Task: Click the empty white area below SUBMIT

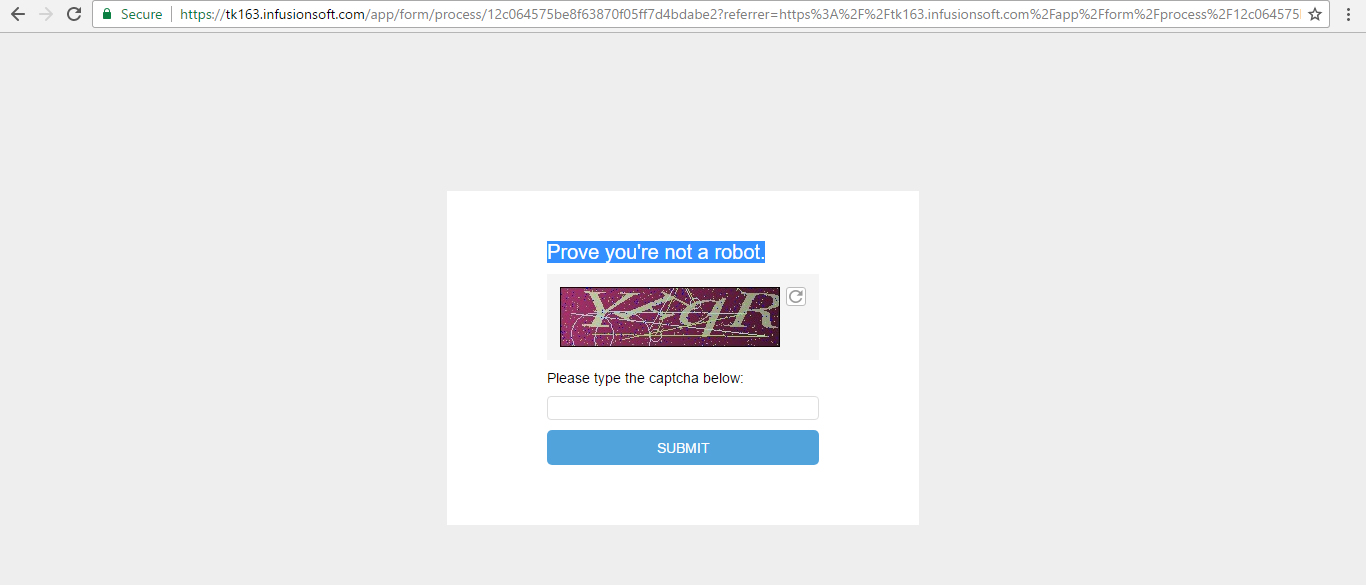Action: 683,495
